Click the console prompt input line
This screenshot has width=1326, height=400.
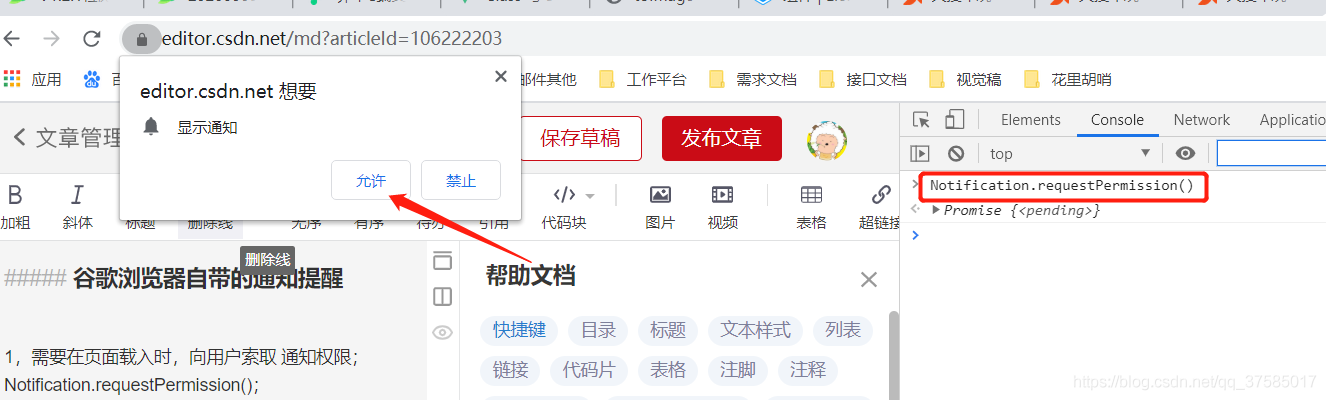[1120, 235]
